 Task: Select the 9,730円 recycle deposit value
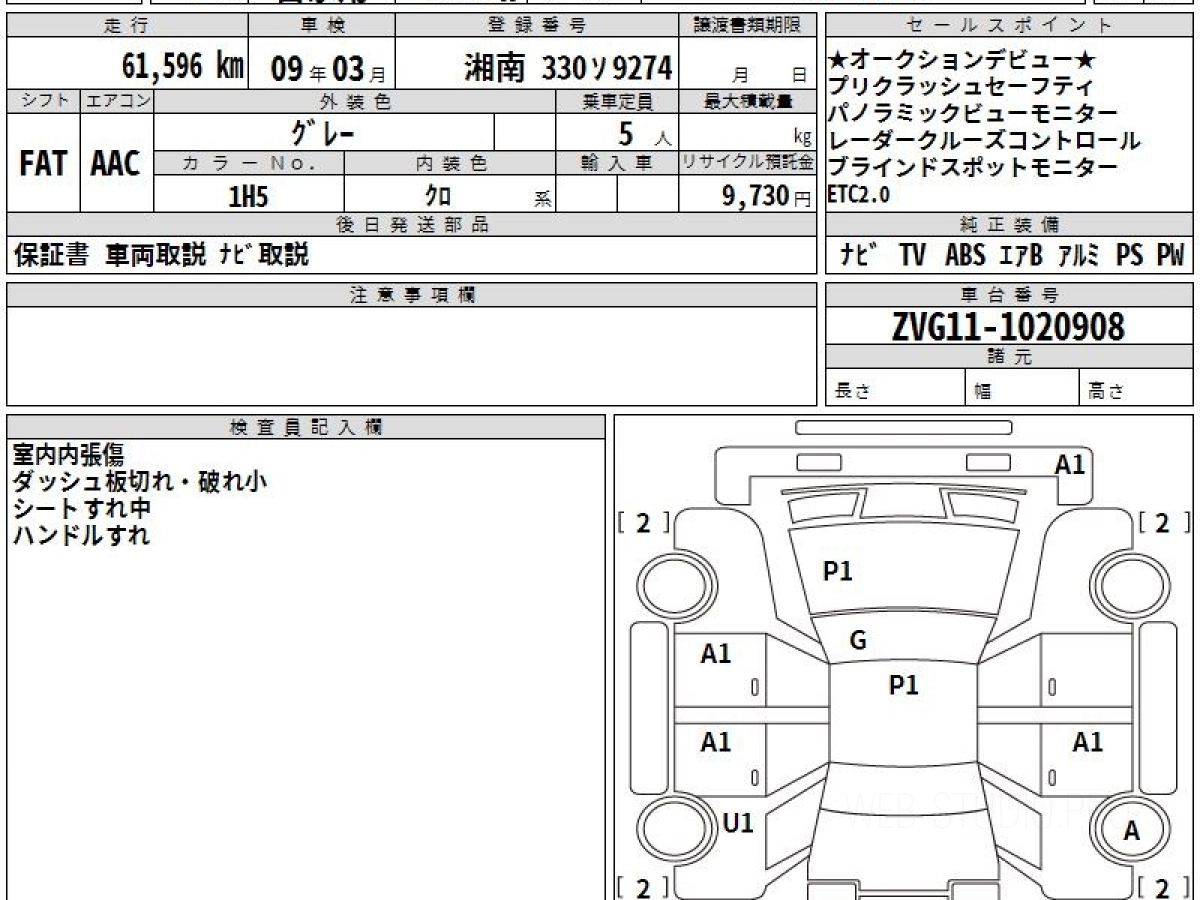coord(767,196)
